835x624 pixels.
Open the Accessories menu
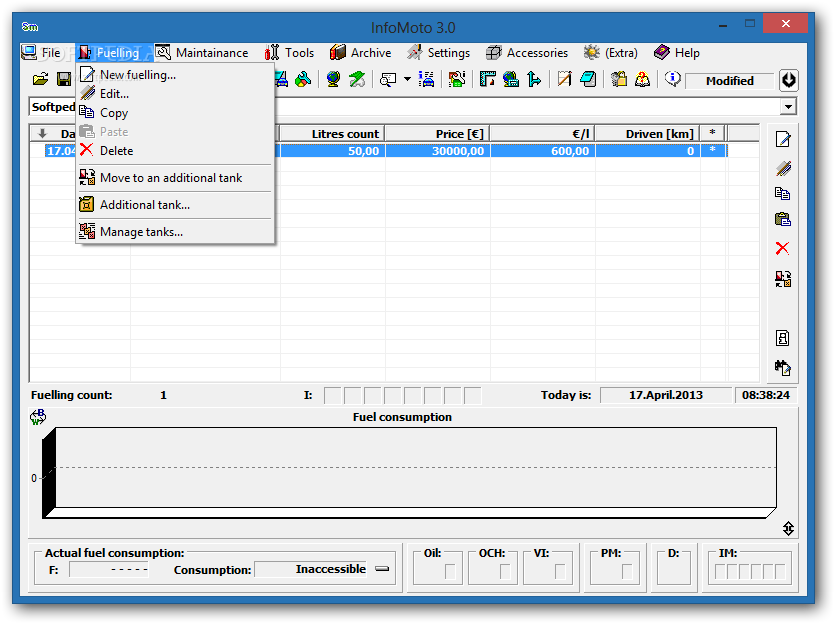527,53
